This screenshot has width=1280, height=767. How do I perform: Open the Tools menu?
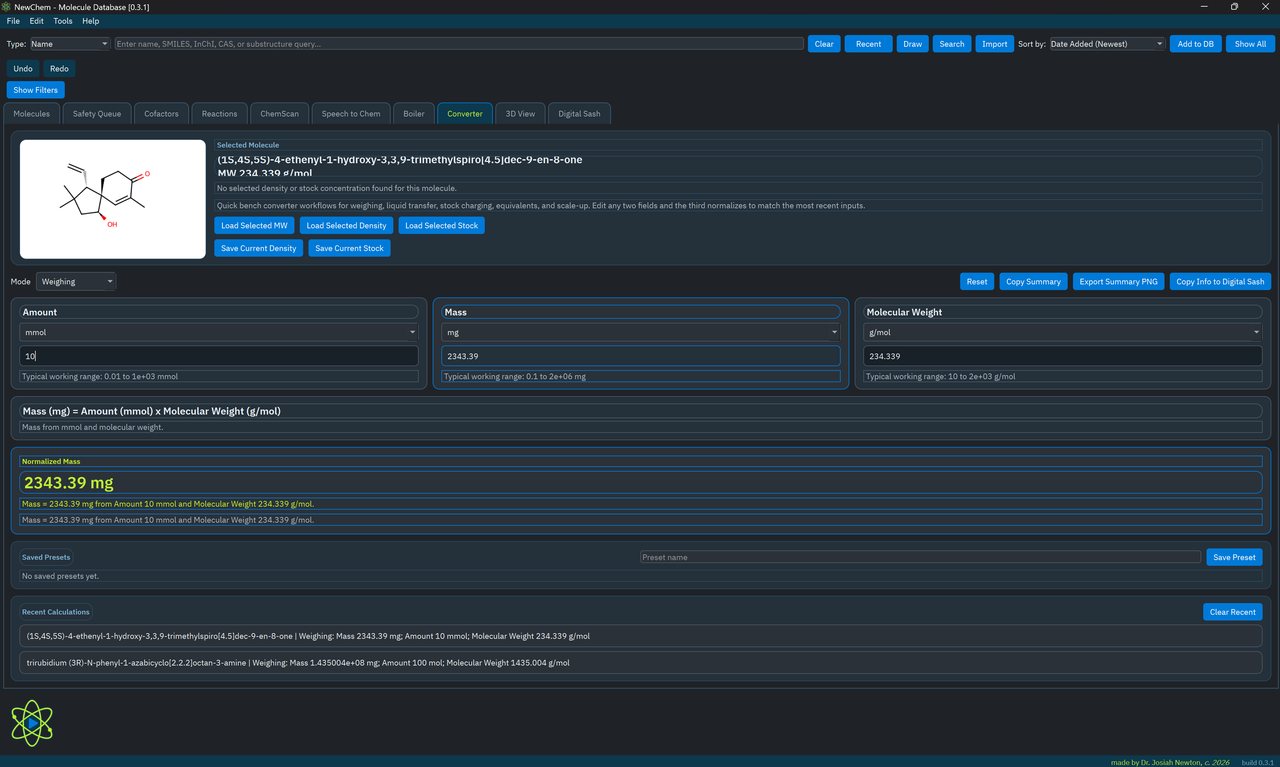click(x=63, y=20)
